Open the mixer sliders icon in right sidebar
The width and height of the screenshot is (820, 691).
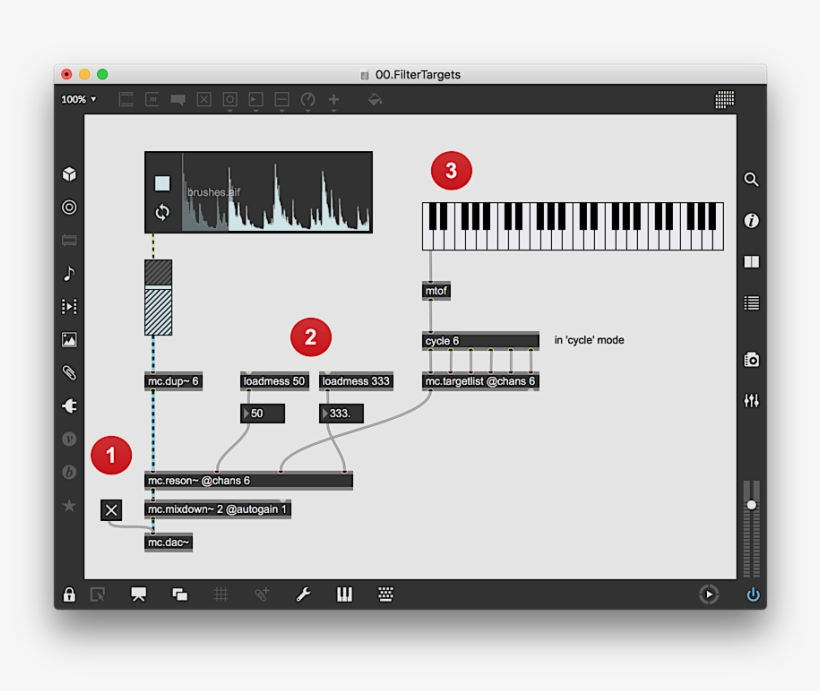[x=751, y=401]
